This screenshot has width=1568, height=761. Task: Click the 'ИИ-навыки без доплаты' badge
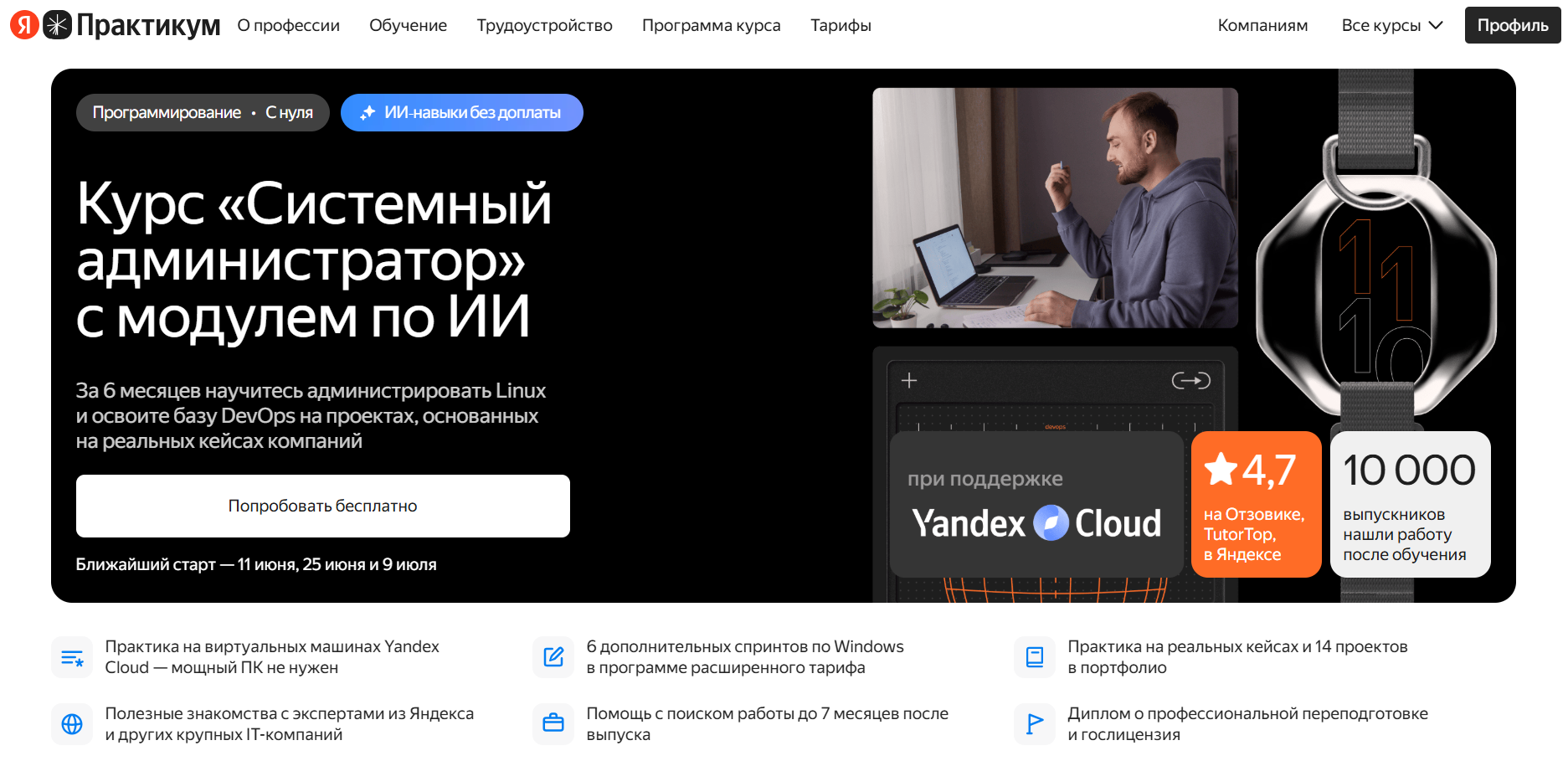point(462,112)
